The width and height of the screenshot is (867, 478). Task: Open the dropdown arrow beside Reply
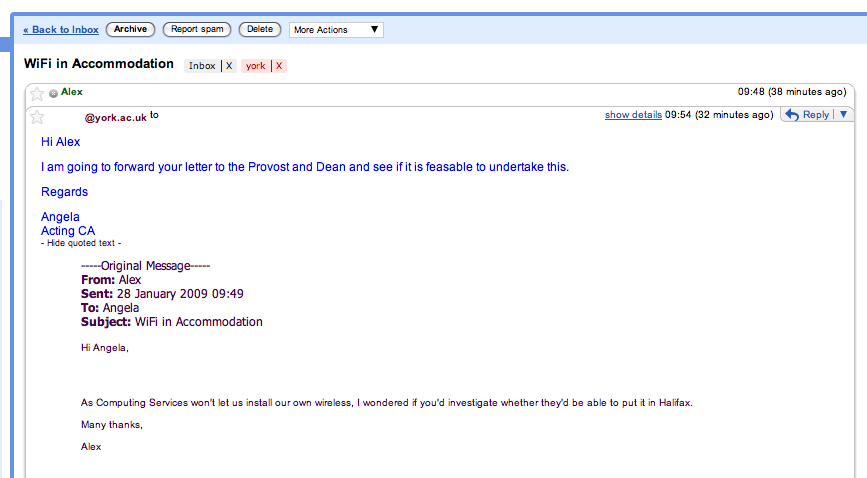pos(843,115)
